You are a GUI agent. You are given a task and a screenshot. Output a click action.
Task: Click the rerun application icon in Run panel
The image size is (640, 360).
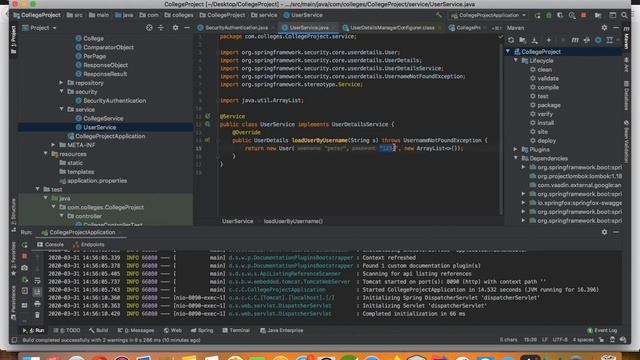coord(25,245)
